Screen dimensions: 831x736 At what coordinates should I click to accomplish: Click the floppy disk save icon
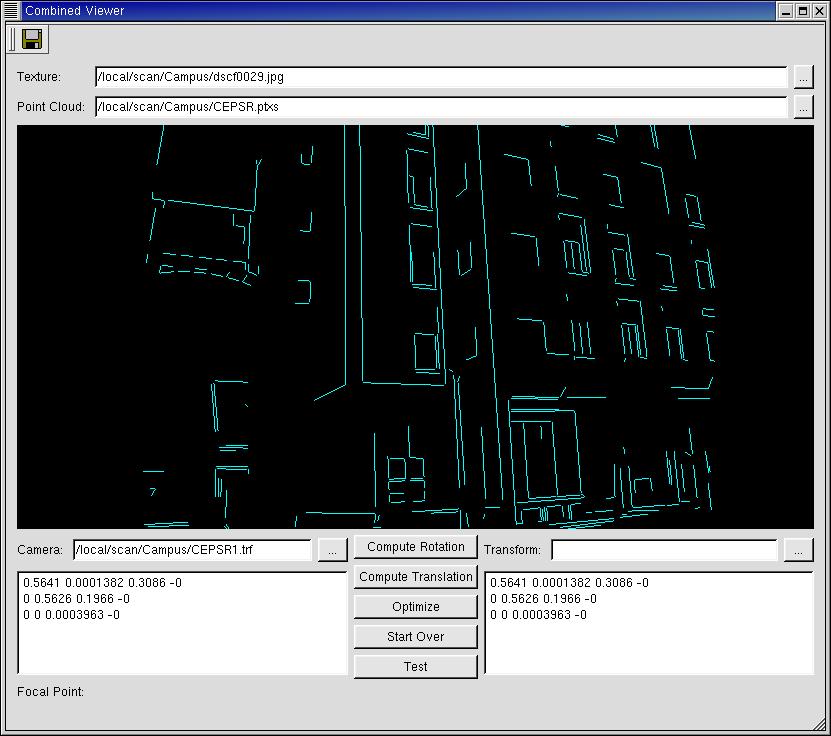coord(32,39)
